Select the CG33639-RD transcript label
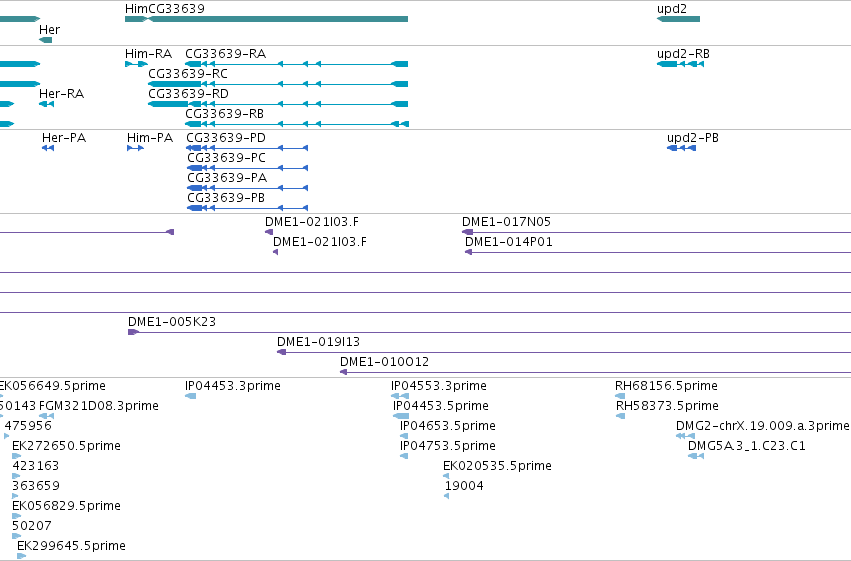Image resolution: width=851 pixels, height=561 pixels. [x=188, y=94]
